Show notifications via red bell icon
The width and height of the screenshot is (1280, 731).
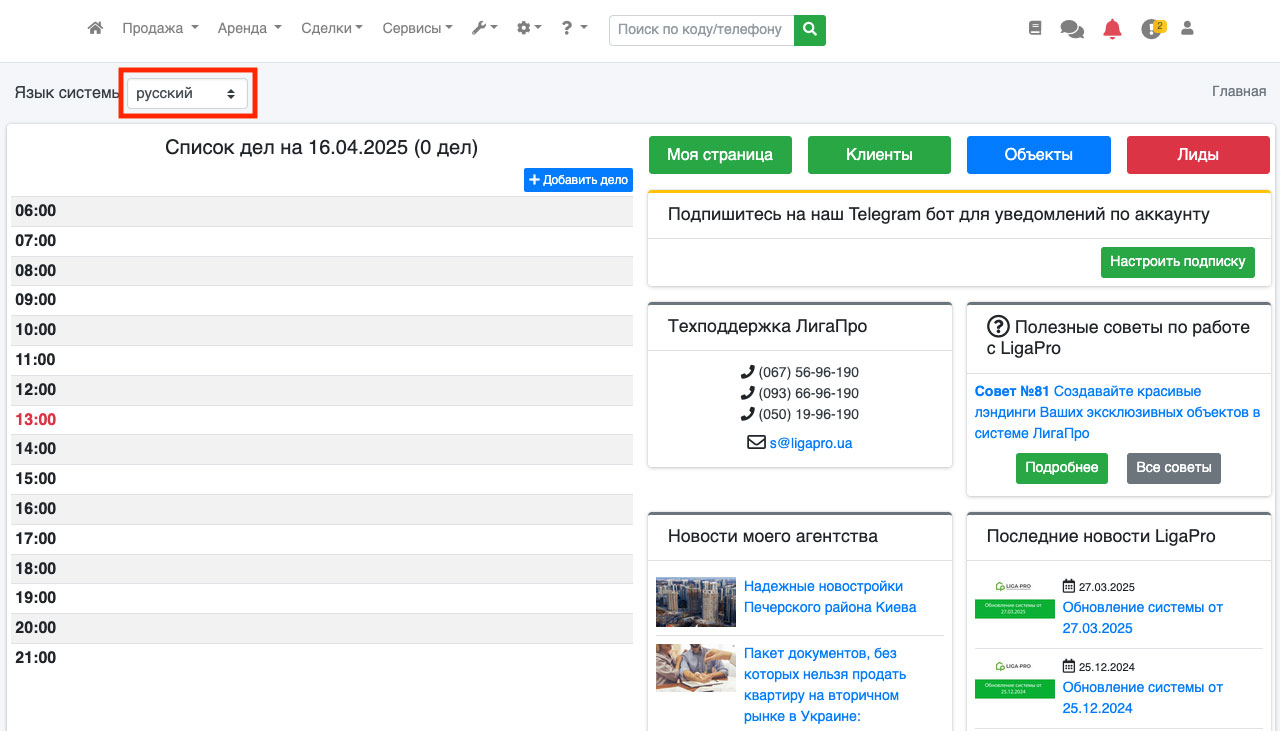point(1112,29)
